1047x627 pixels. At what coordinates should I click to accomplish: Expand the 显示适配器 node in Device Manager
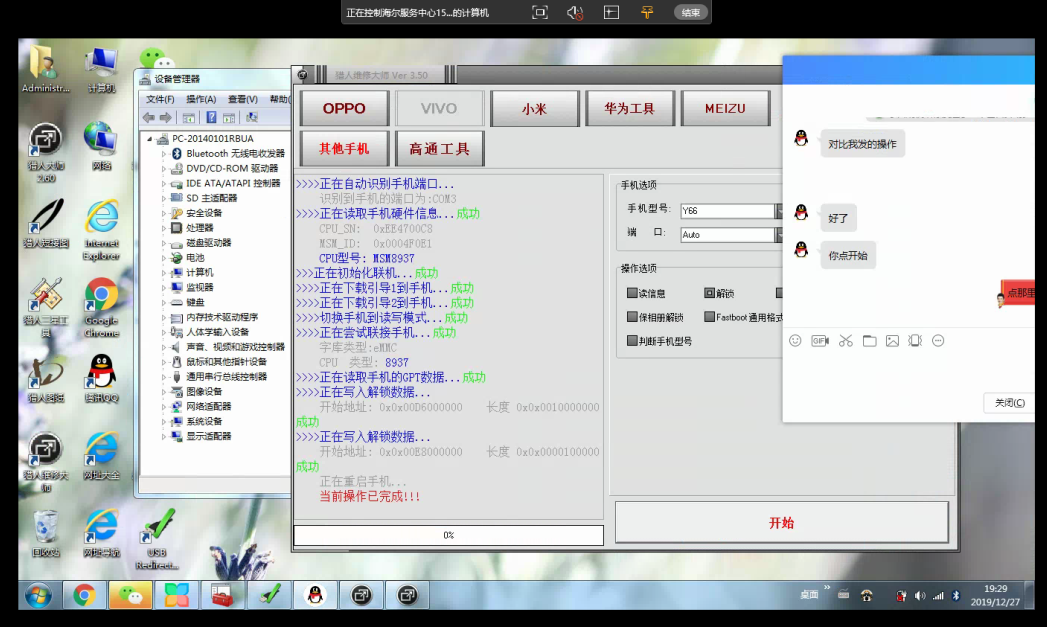(164, 436)
